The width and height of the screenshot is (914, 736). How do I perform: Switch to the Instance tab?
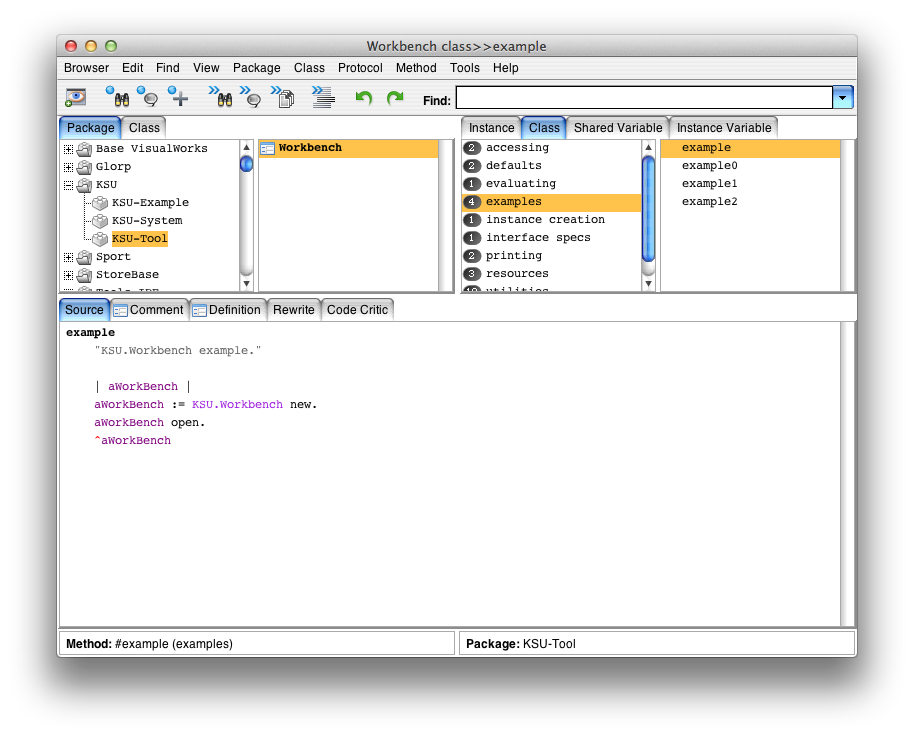pyautogui.click(x=491, y=128)
